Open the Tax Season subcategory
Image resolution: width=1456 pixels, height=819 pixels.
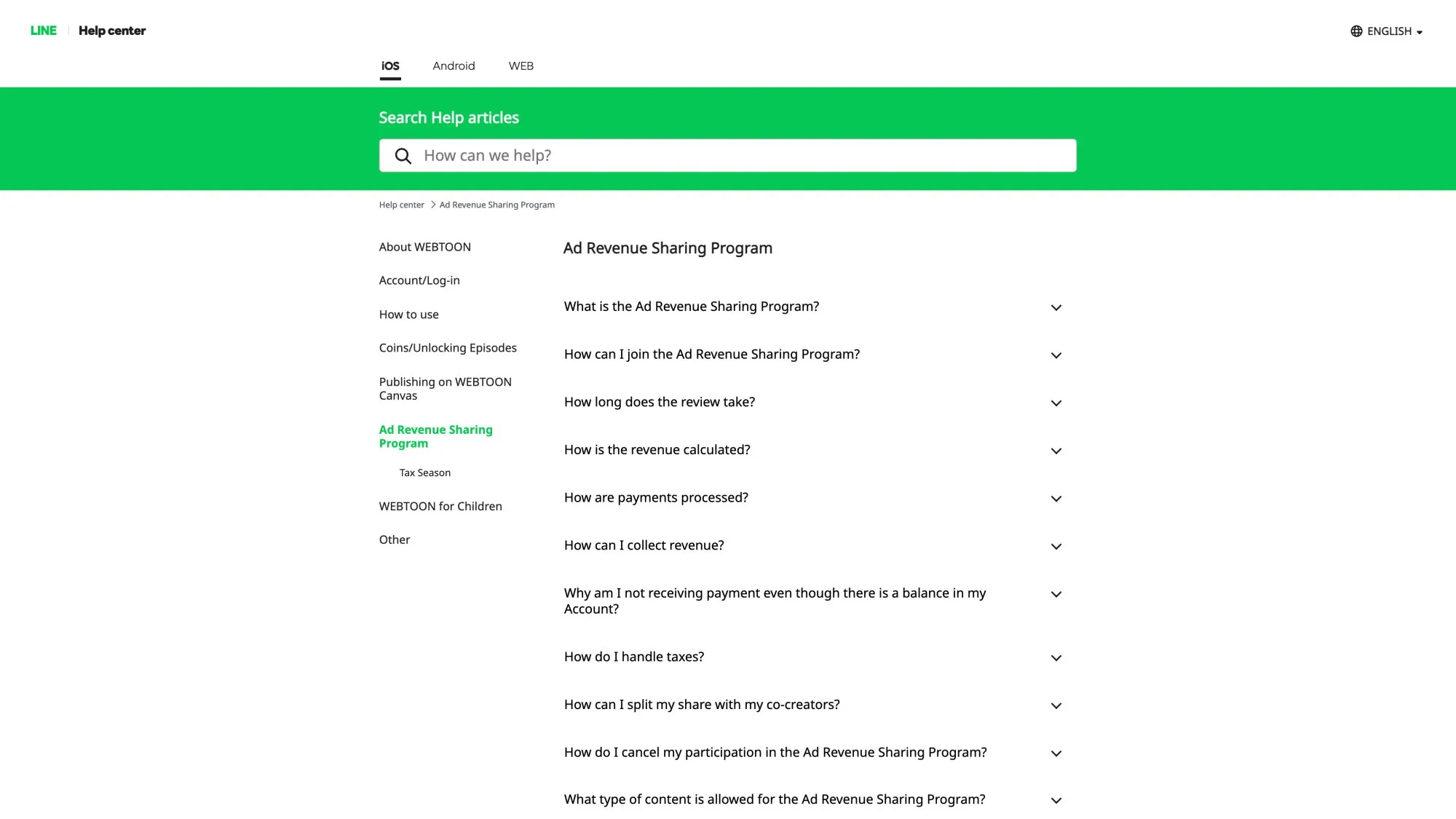coord(424,472)
